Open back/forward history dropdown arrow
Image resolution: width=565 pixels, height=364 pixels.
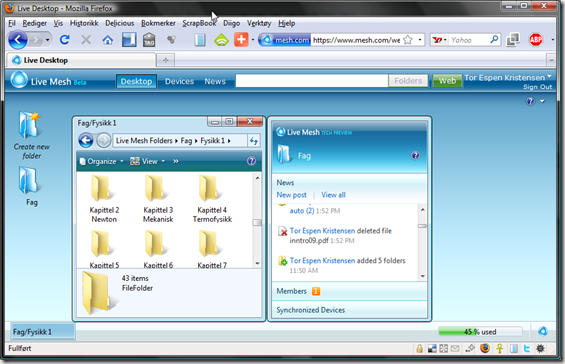tap(48, 40)
